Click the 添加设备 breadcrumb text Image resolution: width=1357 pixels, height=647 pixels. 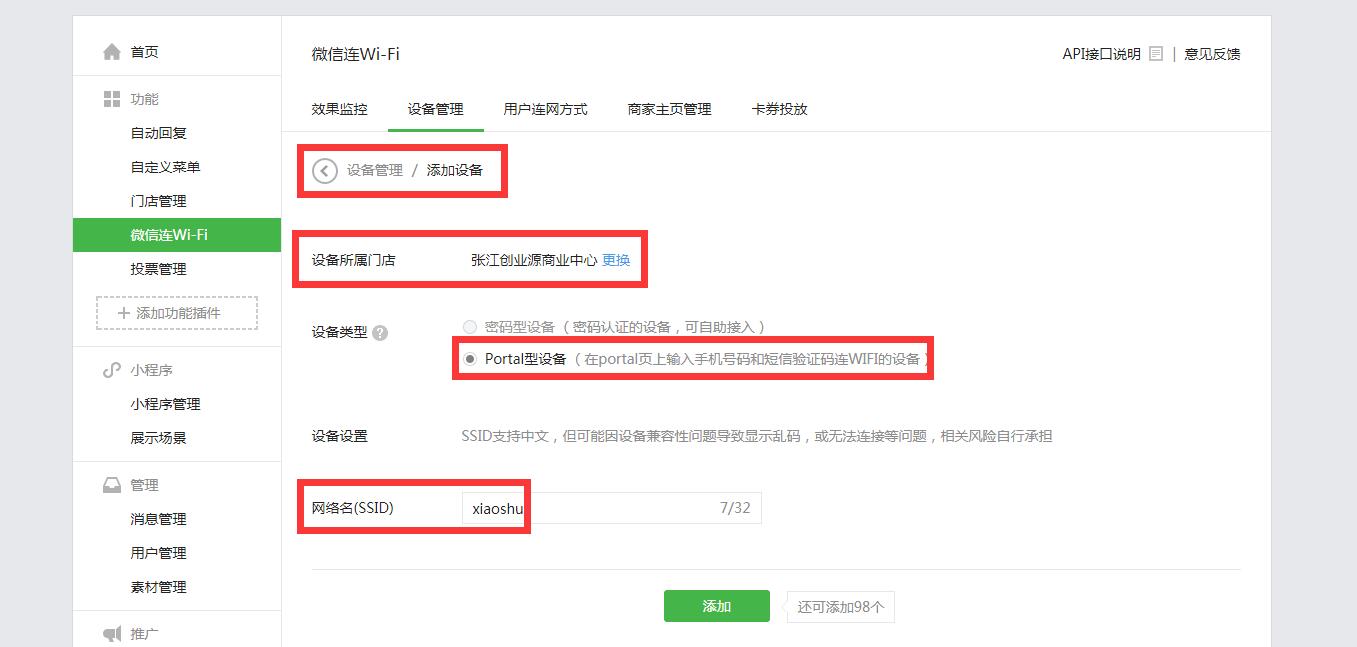click(455, 170)
